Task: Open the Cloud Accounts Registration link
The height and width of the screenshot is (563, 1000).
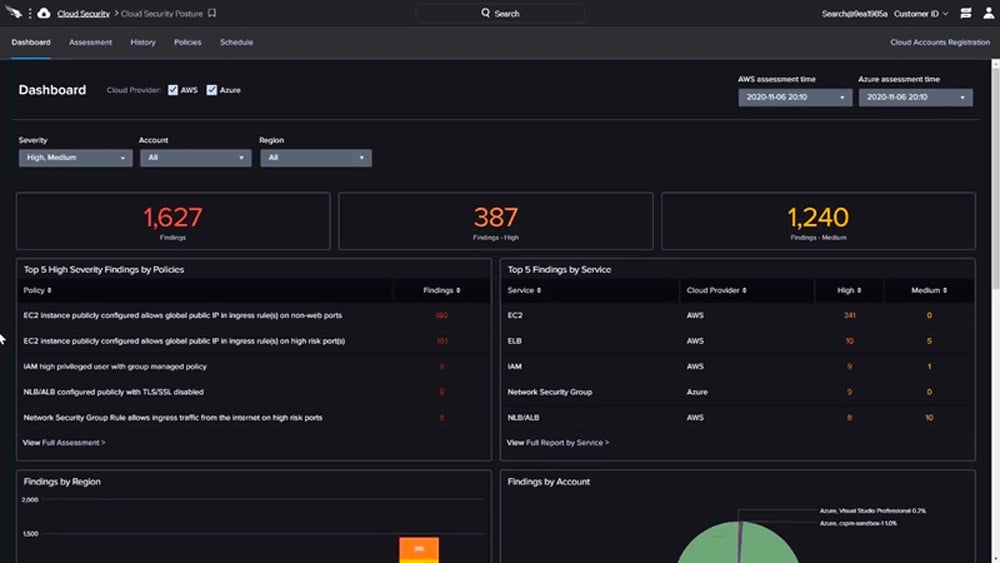Action: tap(939, 42)
